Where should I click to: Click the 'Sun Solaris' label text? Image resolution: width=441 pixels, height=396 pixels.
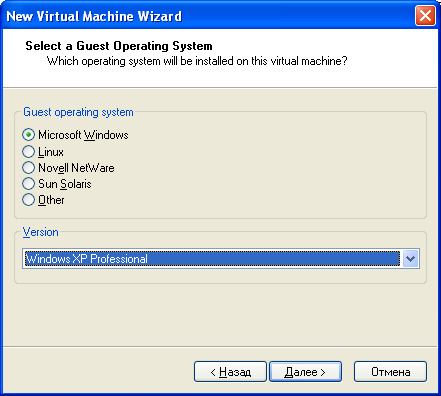click(65, 184)
